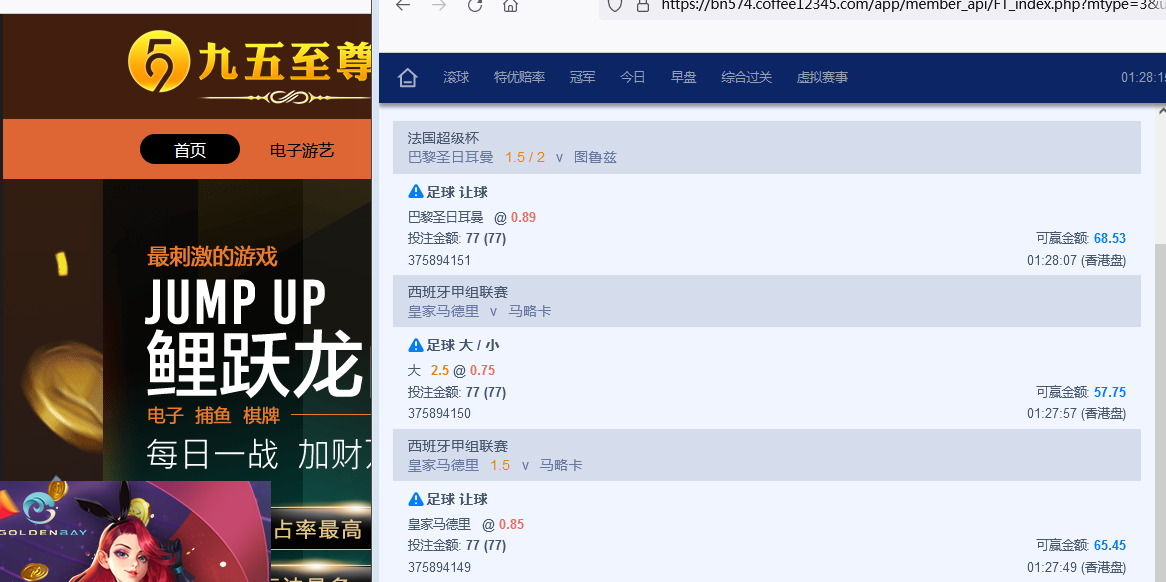Open the 早盘 tab
The width and height of the screenshot is (1166, 582).
[683, 77]
